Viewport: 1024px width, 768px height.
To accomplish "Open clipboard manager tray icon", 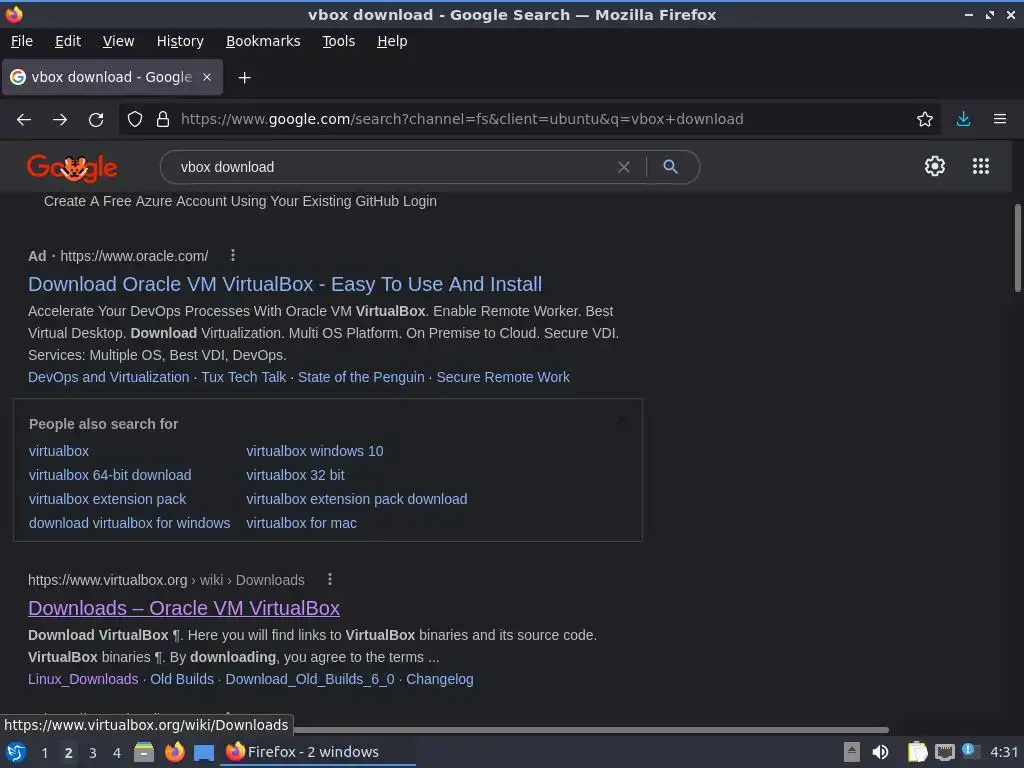I will 918,752.
